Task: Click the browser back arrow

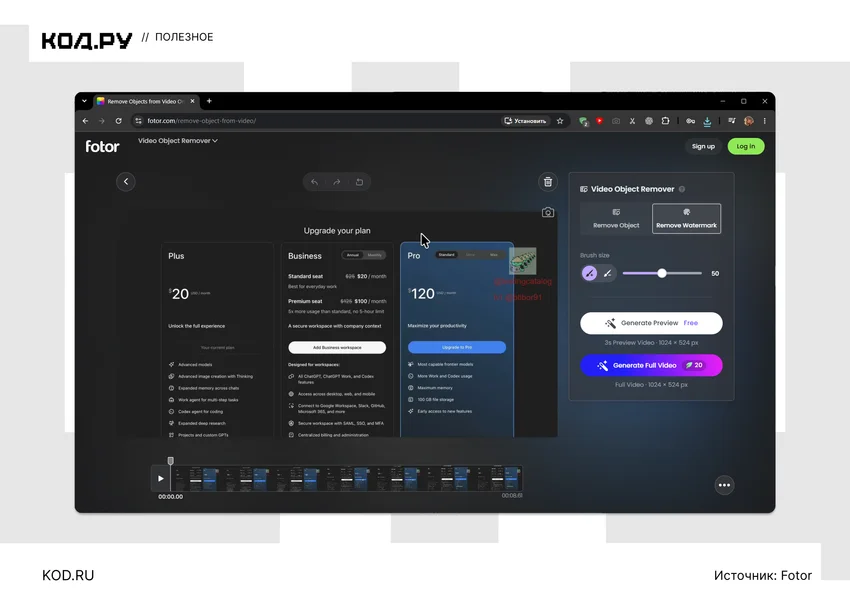Action: click(x=85, y=121)
